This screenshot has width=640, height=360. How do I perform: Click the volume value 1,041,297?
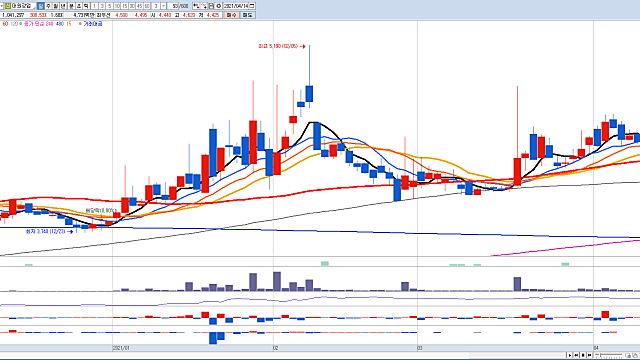pyautogui.click(x=13, y=15)
